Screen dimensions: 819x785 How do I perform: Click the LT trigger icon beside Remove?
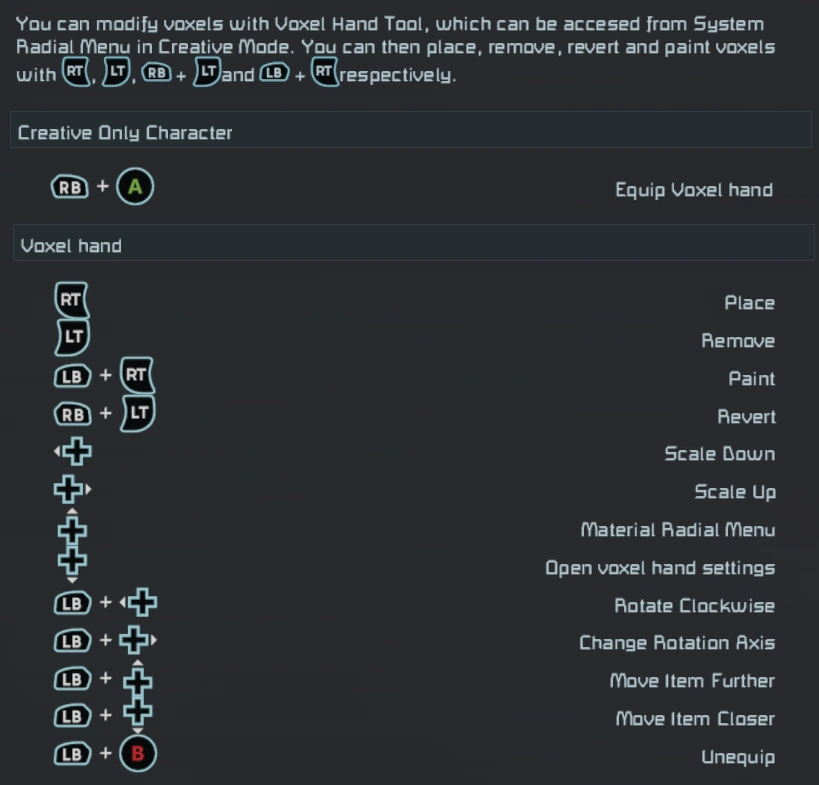pos(71,337)
